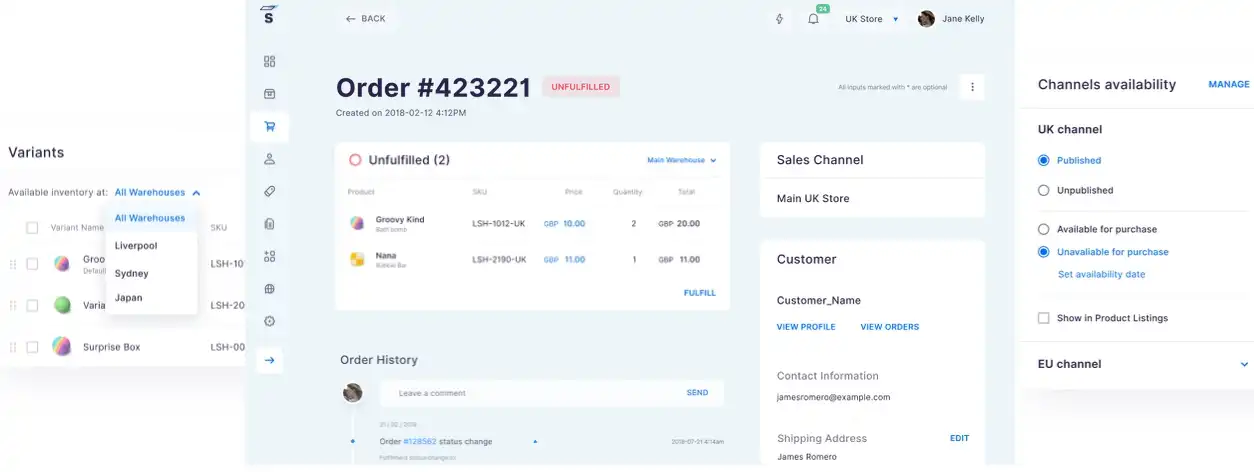
Task: Click the pink Unfulfilled status circle icon
Action: (355, 160)
